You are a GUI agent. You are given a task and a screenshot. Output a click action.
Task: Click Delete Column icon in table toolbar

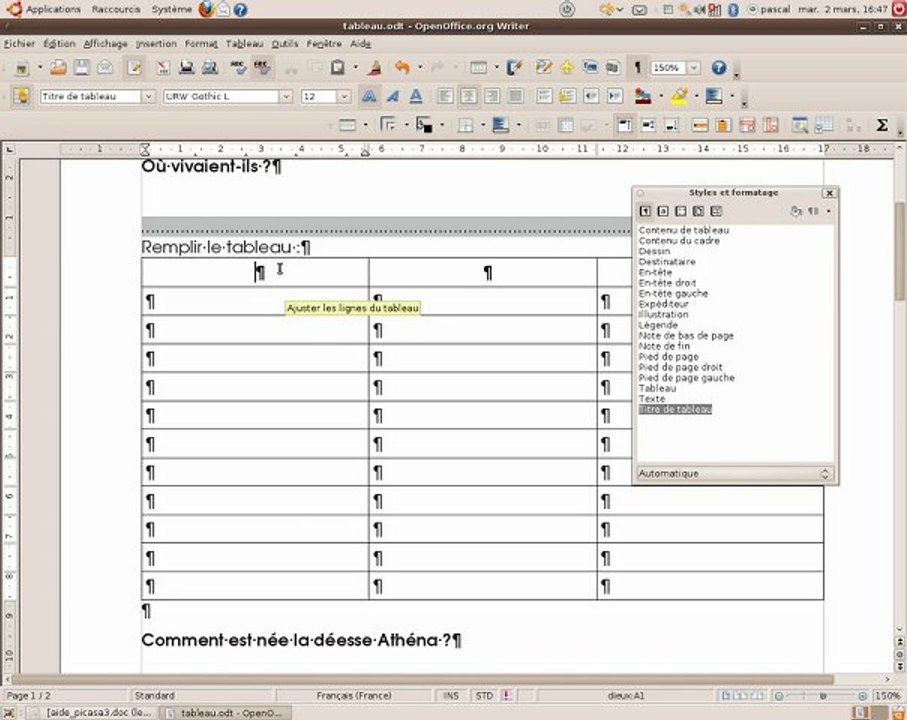(770, 125)
